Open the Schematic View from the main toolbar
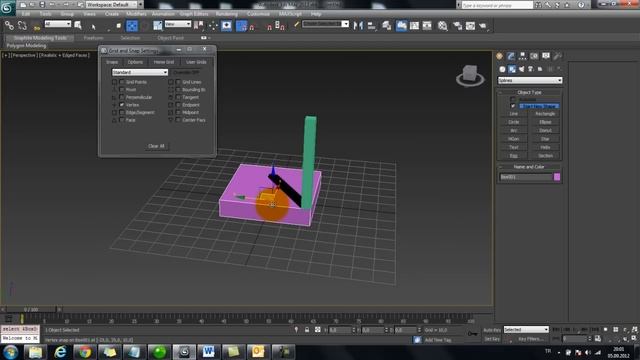The image size is (640, 360). 427,26
